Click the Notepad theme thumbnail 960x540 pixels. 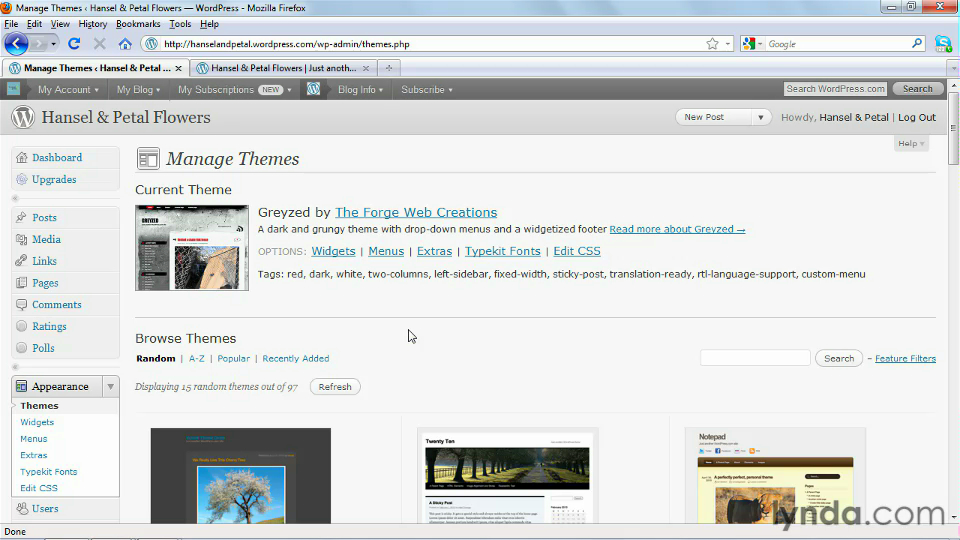(775, 476)
